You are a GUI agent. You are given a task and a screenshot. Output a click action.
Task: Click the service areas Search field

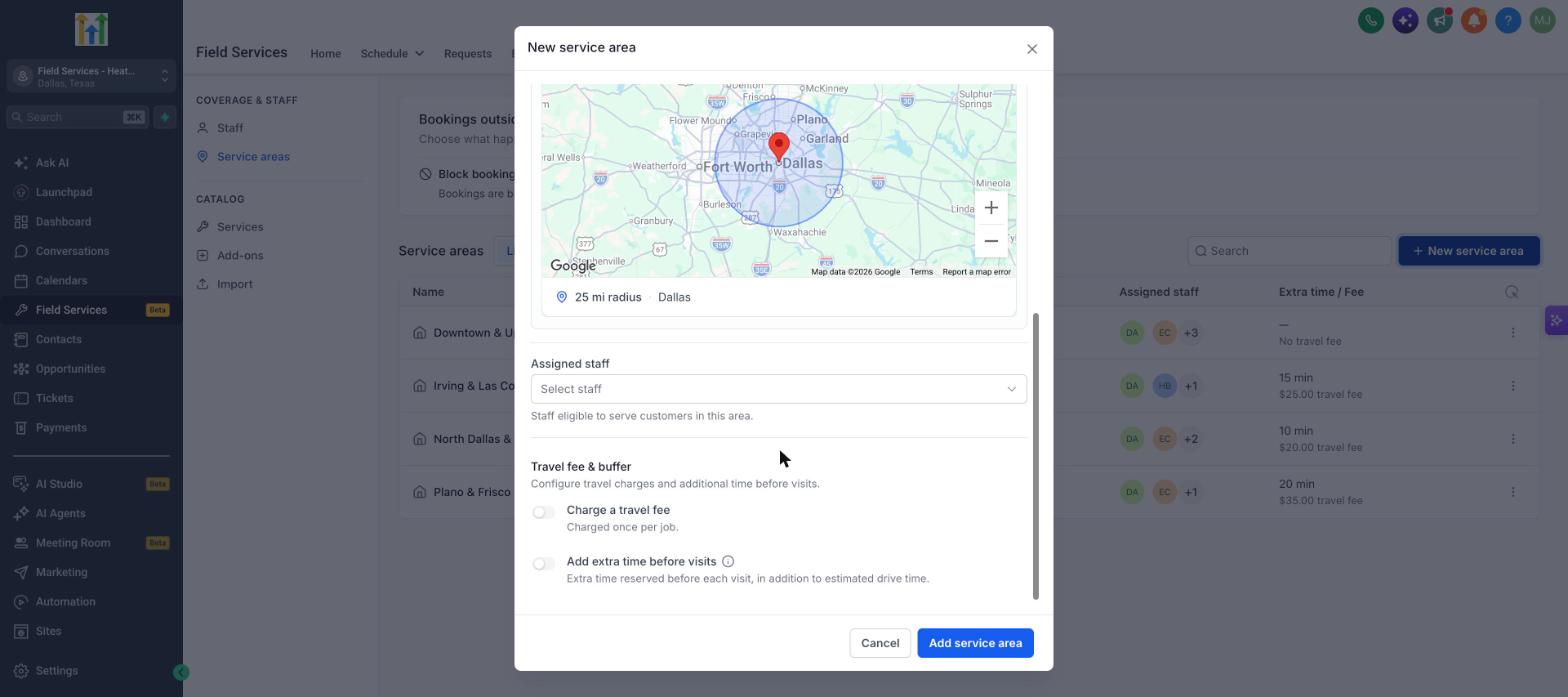tap(1289, 251)
